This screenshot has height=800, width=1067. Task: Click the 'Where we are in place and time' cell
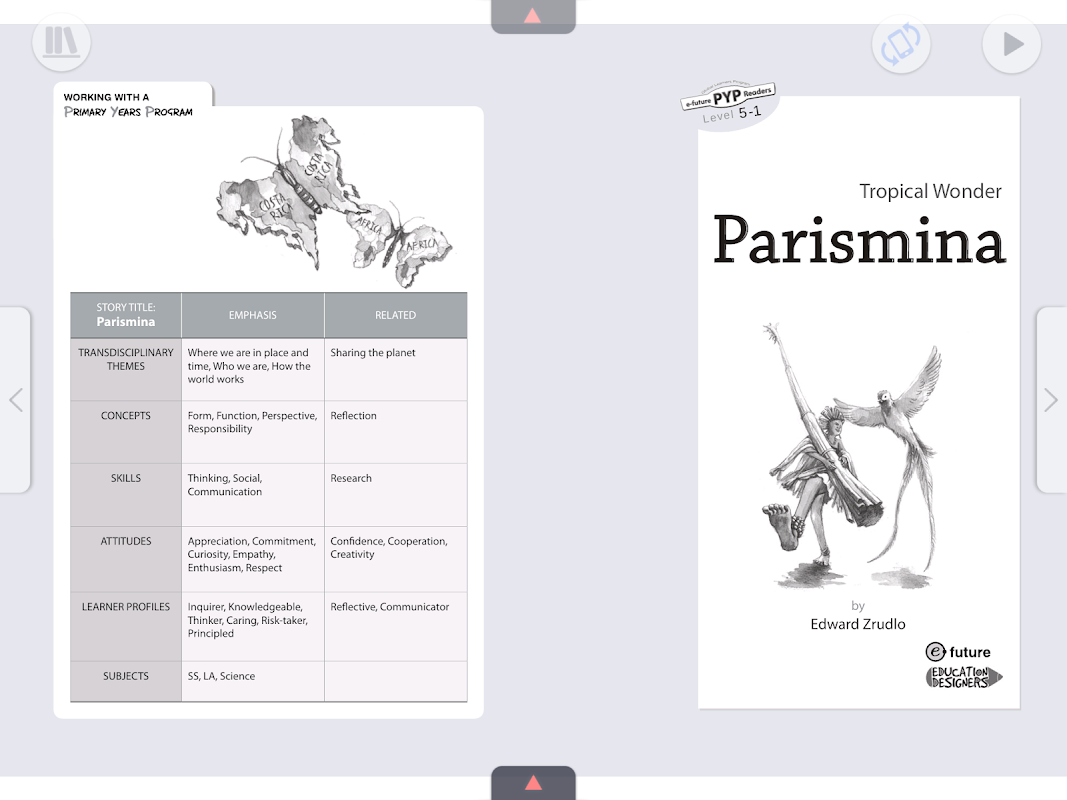(x=252, y=369)
